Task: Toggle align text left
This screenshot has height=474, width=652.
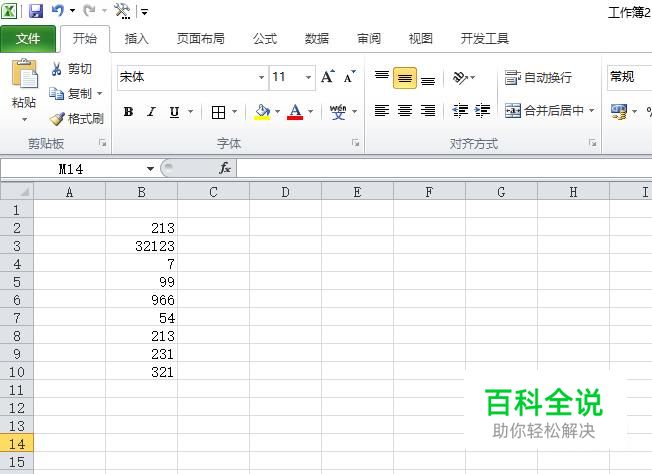Action: (x=382, y=111)
